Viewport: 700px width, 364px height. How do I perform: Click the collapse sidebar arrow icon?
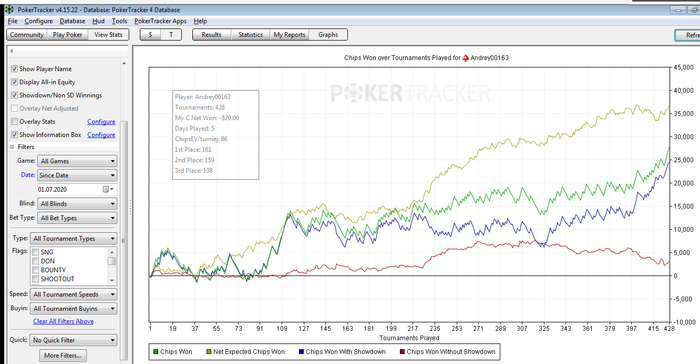click(12, 51)
